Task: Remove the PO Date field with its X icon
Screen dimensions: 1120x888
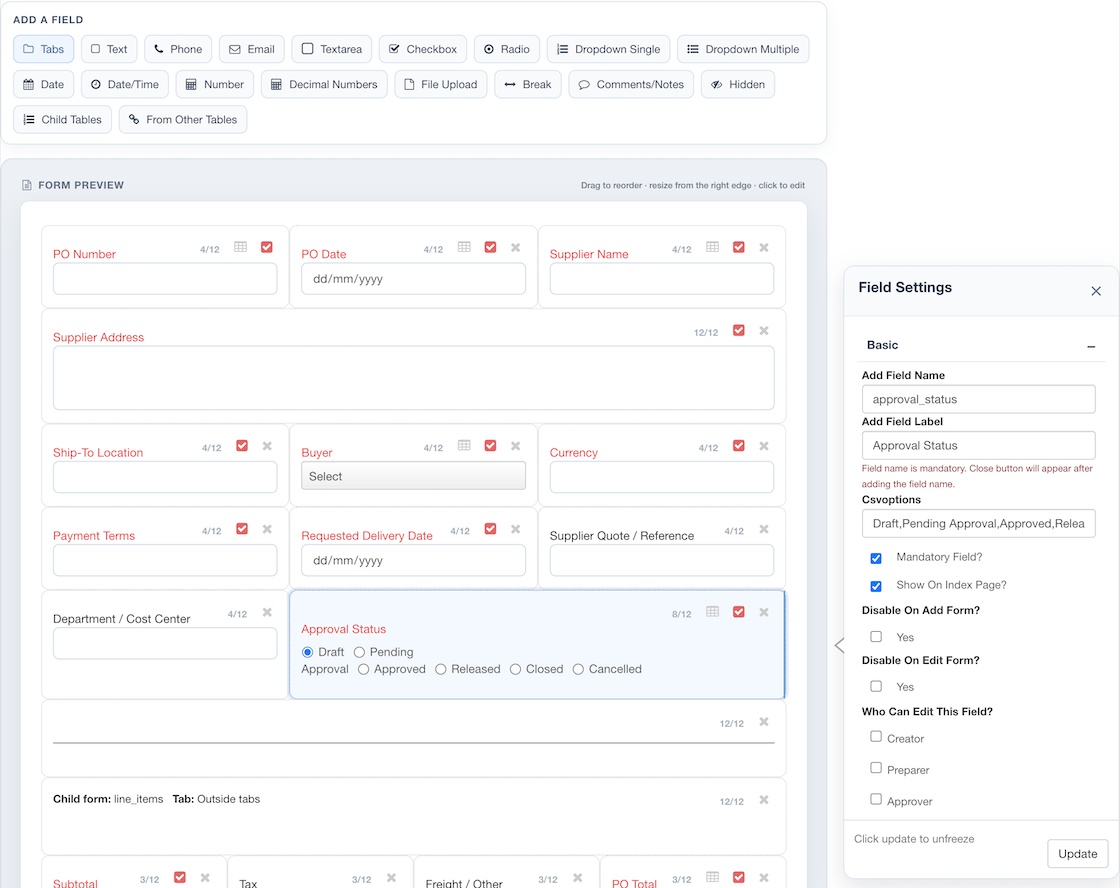Action: click(x=515, y=248)
